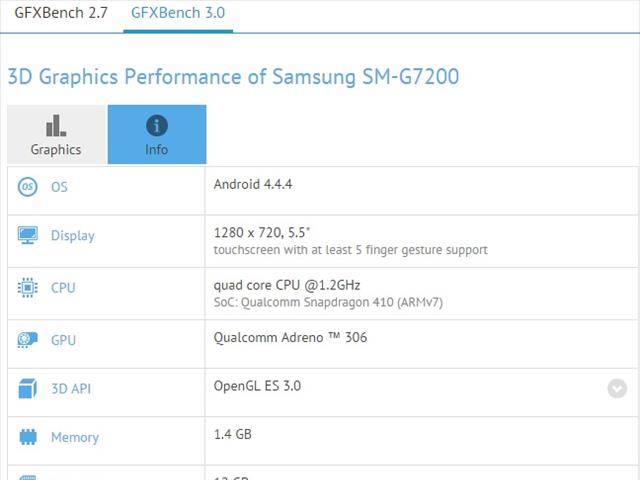Click the Qualcomm Adreno 306 text

[x=290, y=337]
